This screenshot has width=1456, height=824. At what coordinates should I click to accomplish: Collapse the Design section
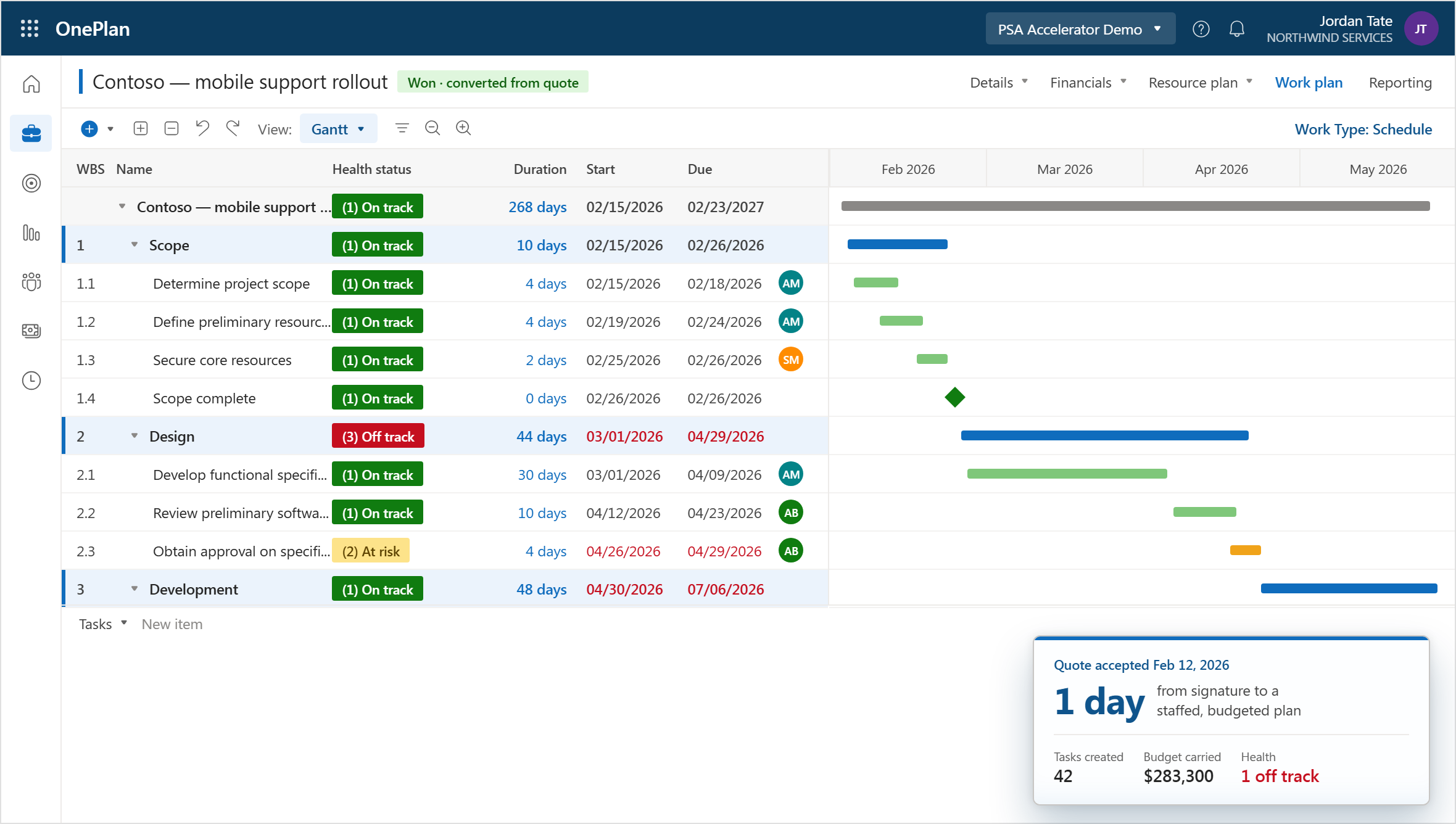pos(134,436)
